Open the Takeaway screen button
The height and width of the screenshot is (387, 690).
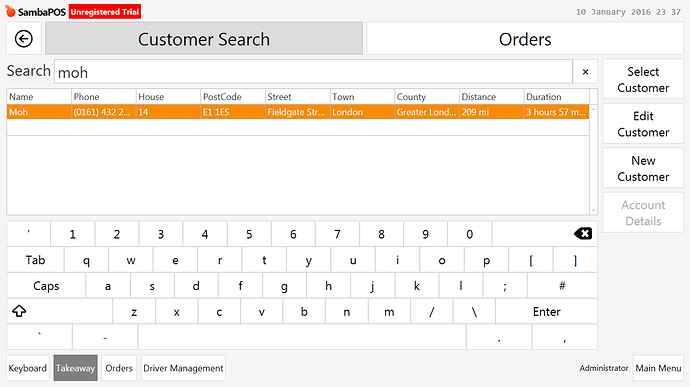pos(75,368)
